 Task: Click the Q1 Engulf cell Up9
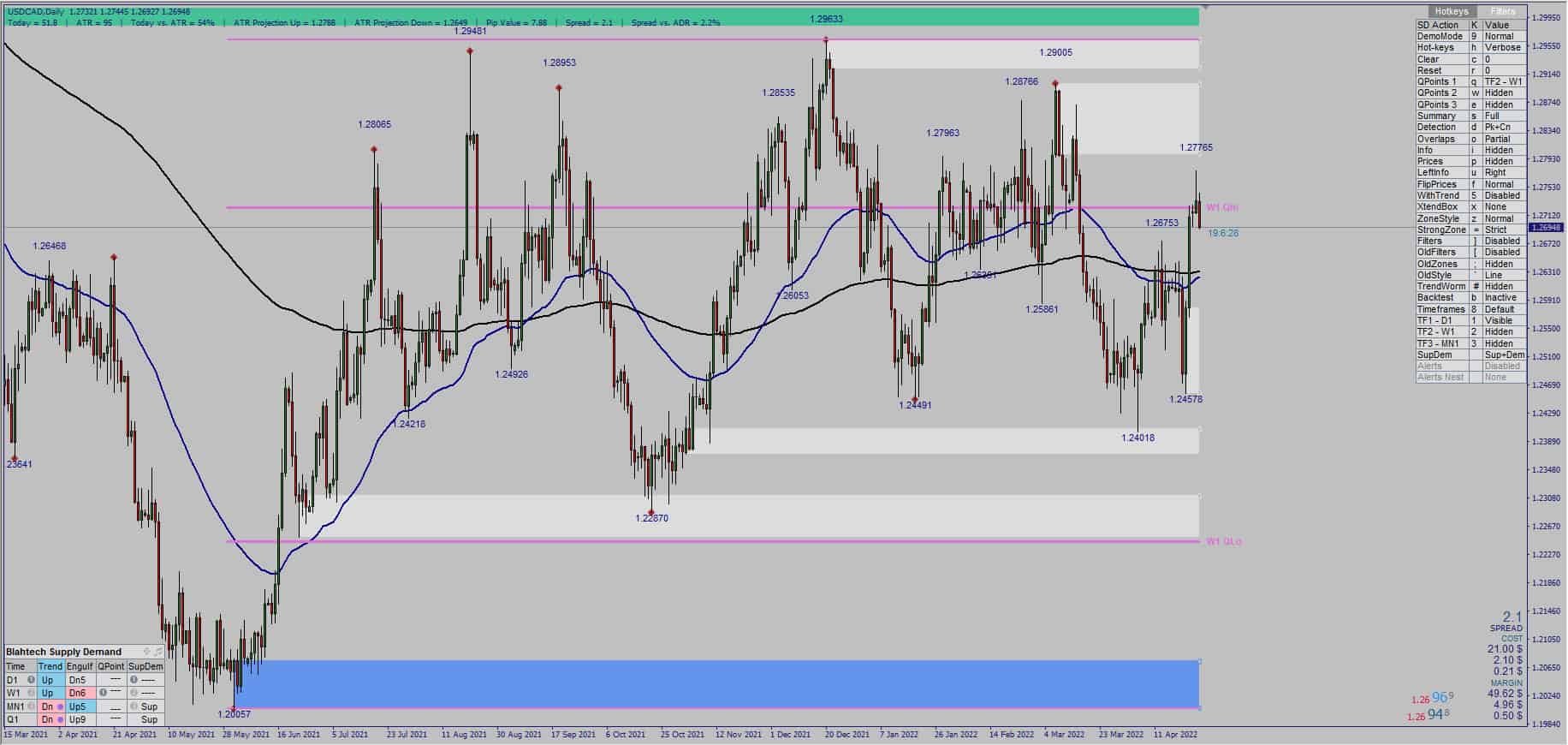click(79, 720)
